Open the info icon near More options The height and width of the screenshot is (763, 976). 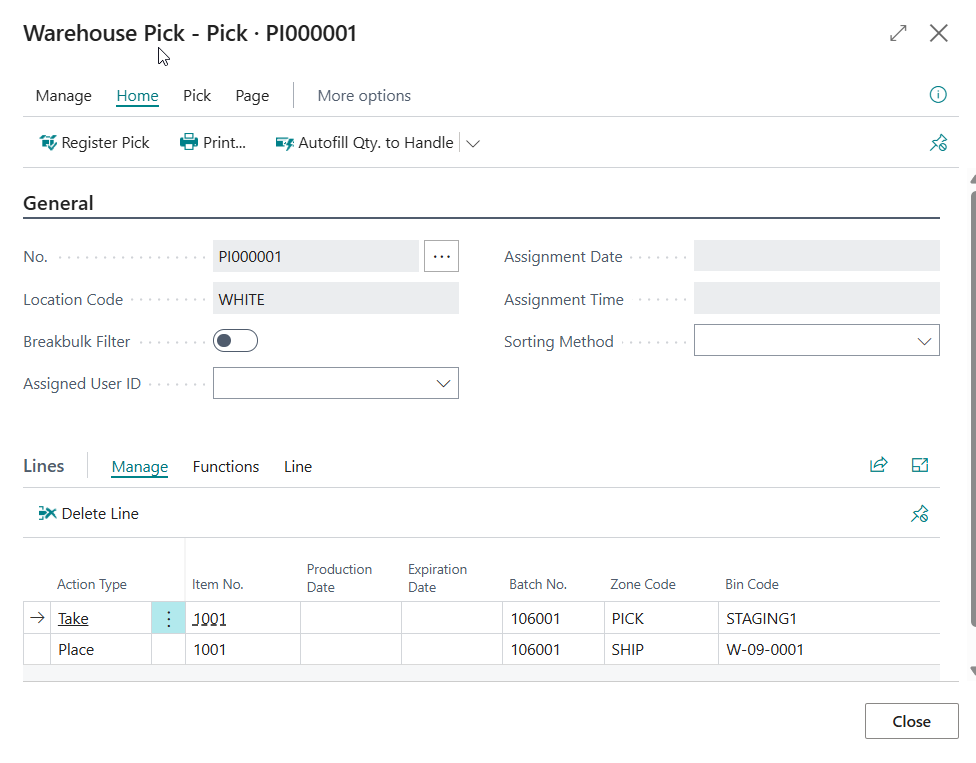tap(938, 95)
